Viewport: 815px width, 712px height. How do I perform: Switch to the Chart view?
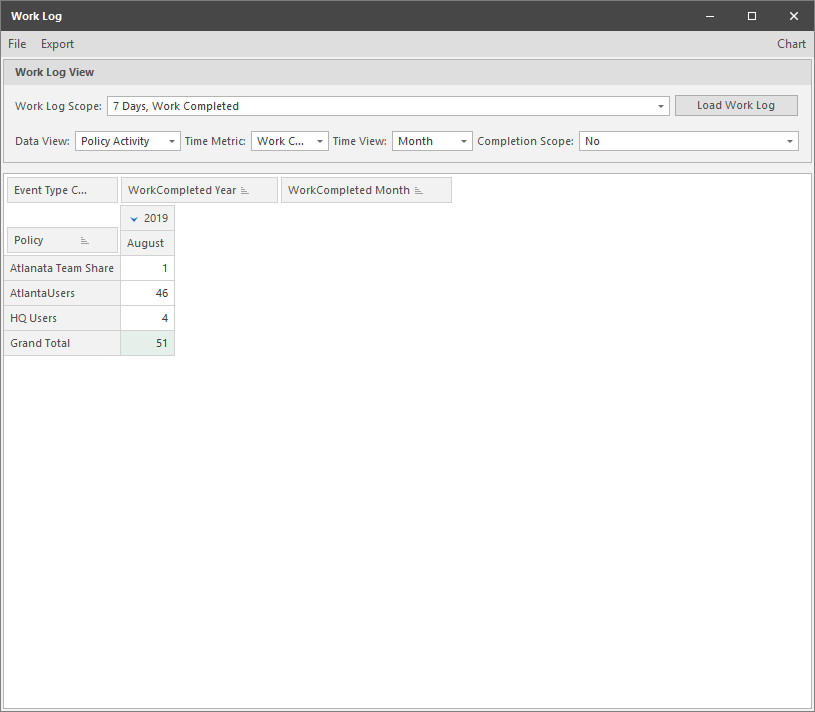791,43
